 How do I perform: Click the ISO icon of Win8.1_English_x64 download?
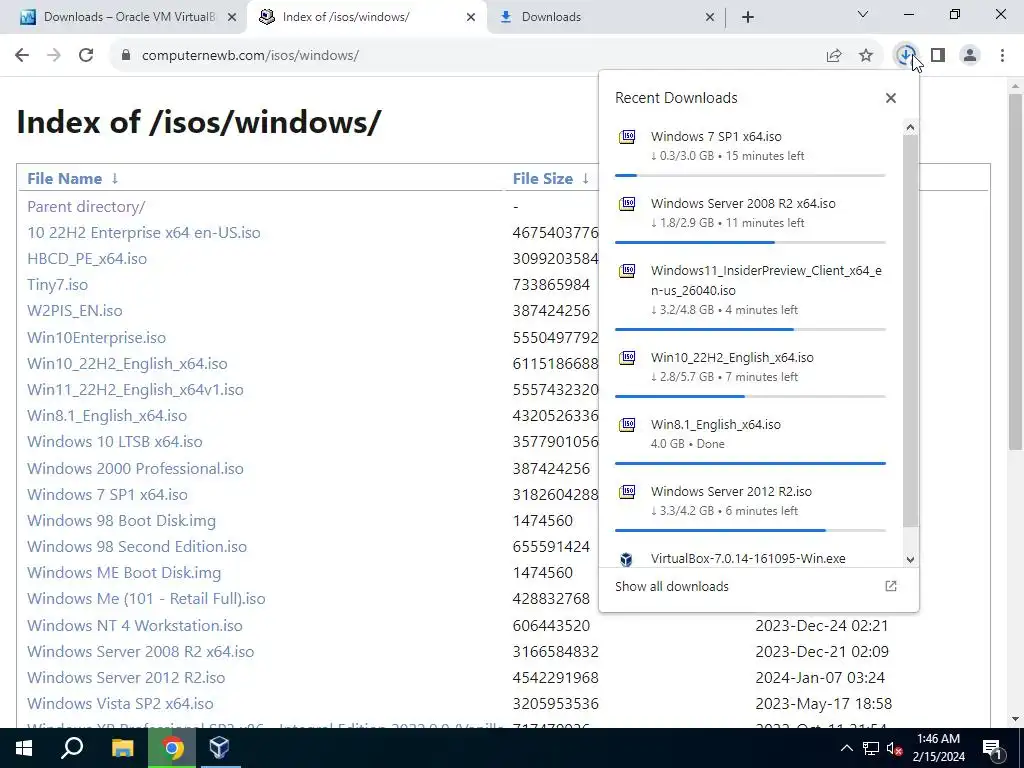tap(627, 424)
